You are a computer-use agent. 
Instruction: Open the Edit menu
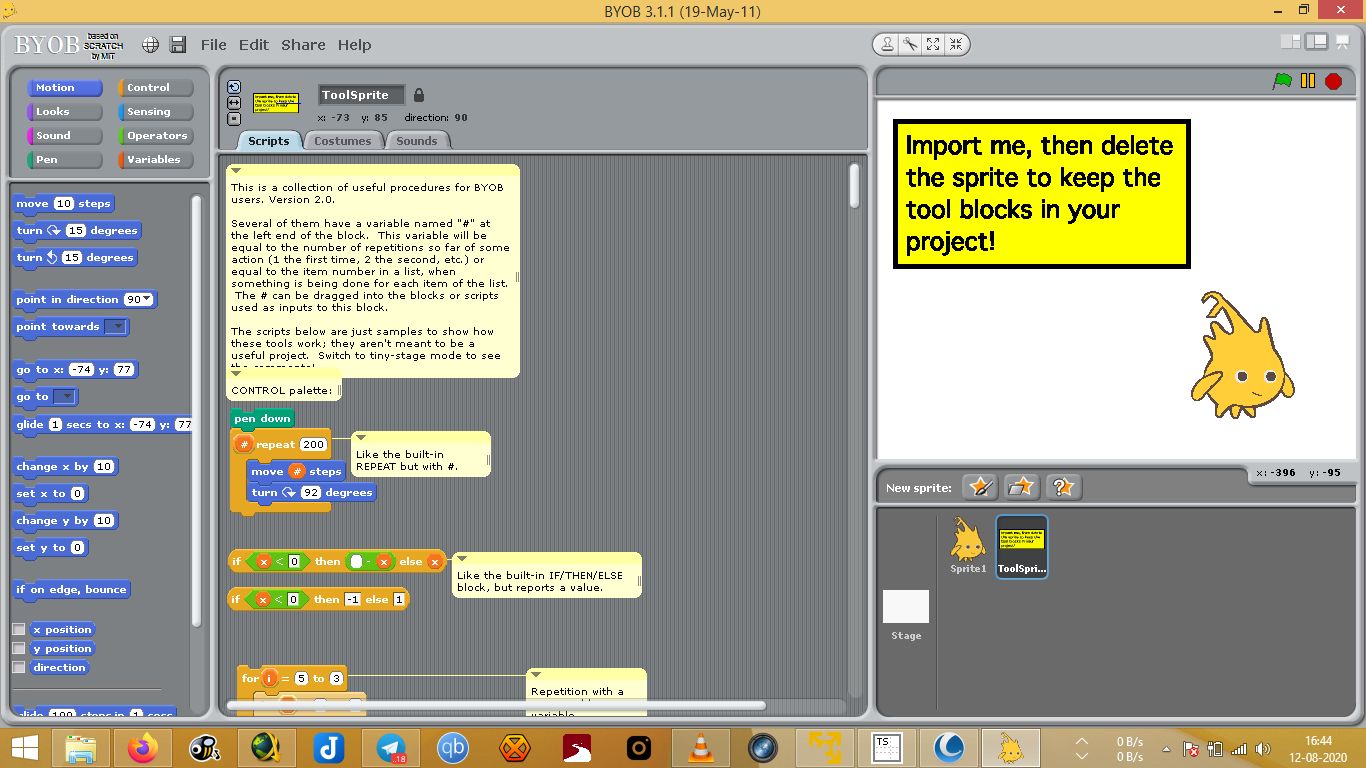click(254, 45)
